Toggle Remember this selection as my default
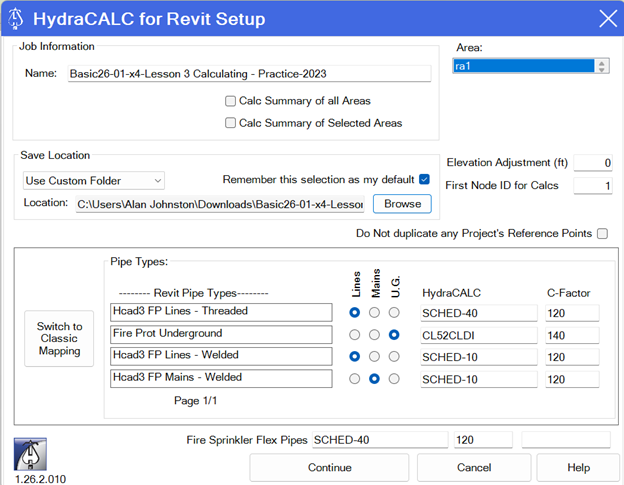Viewport: 624px width, 485px height. [425, 179]
